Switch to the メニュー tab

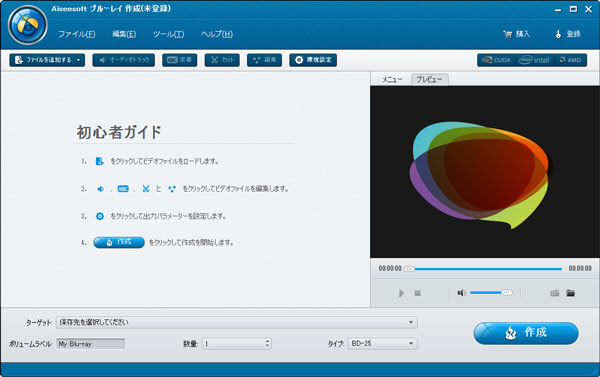coord(392,80)
